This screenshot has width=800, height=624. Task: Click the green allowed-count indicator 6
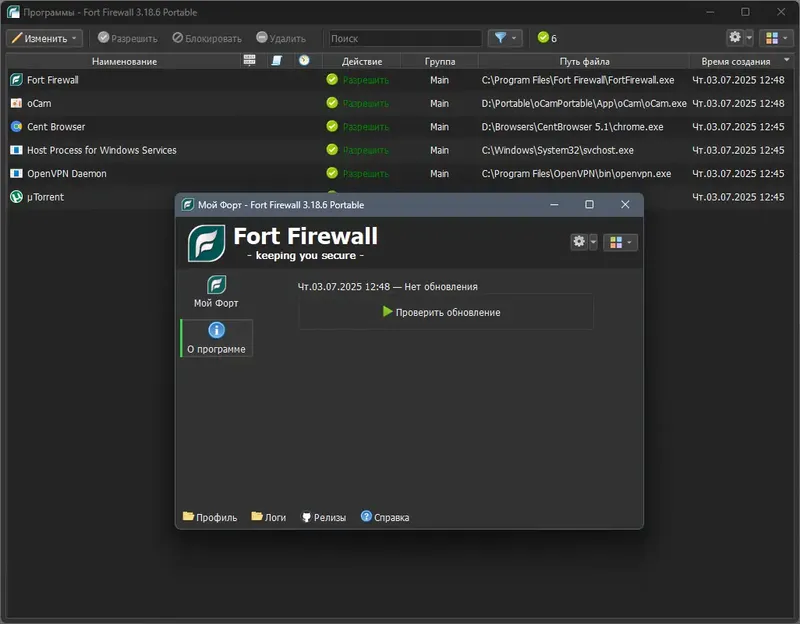pos(547,38)
